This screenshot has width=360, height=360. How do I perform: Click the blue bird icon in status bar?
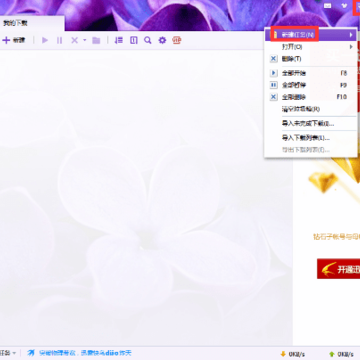tap(31, 353)
